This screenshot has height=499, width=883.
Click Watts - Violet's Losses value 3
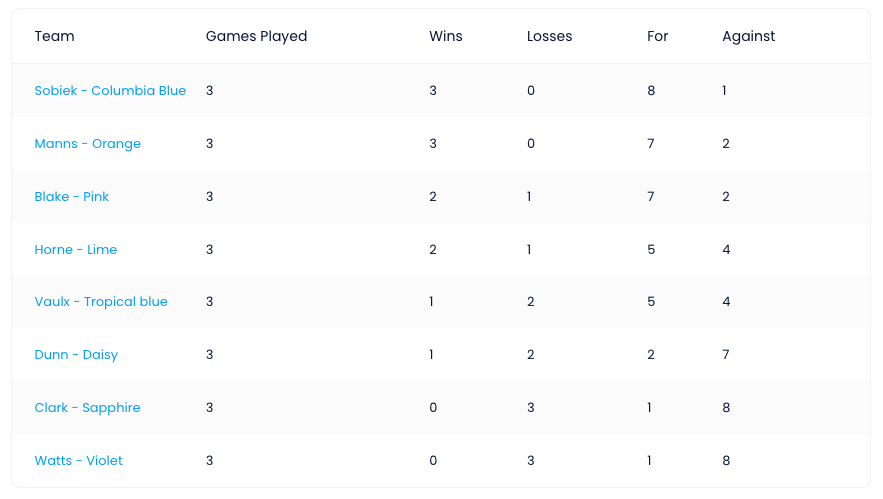[530, 461]
